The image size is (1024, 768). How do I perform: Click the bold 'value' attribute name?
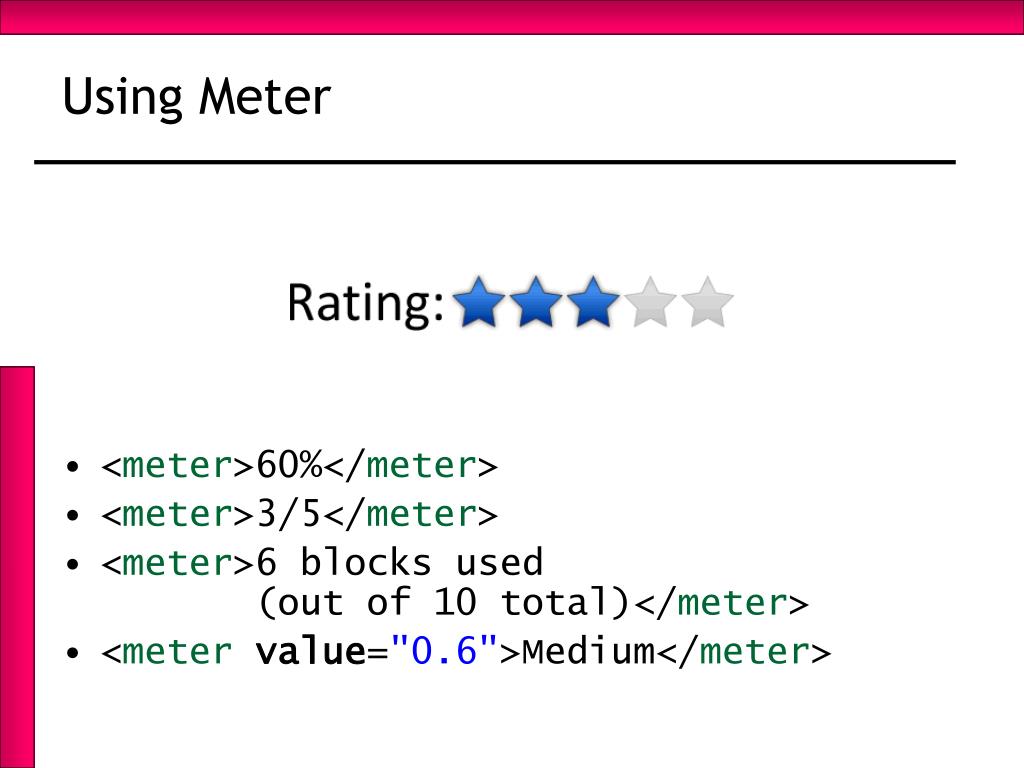pos(310,651)
